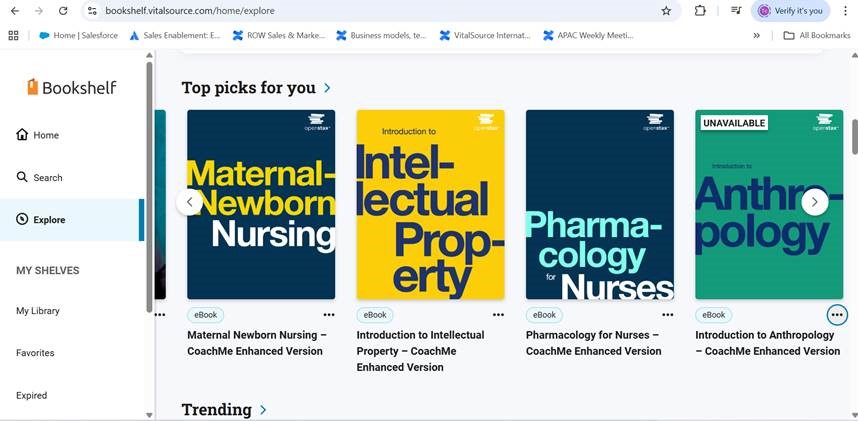Click the Bookshelf logo icon
The width and height of the screenshot is (858, 421).
33,87
